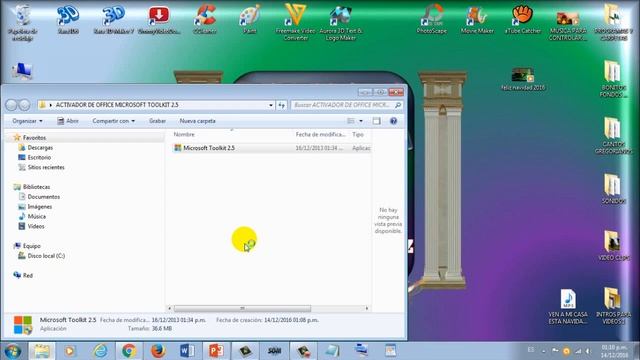The height and width of the screenshot is (360, 640).
Task: Open the Paint desktop shortcut
Action: point(250,19)
